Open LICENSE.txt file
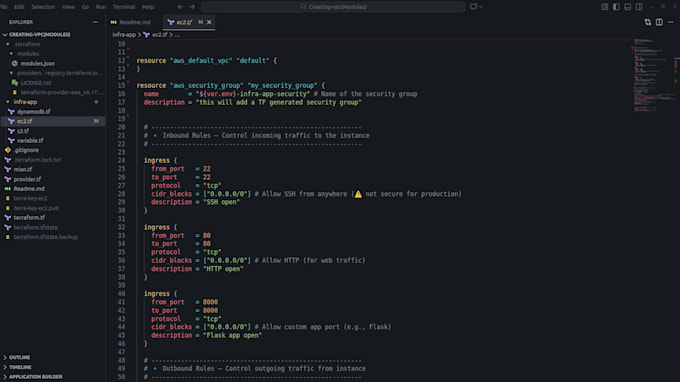This screenshot has width=680, height=382. (x=36, y=83)
